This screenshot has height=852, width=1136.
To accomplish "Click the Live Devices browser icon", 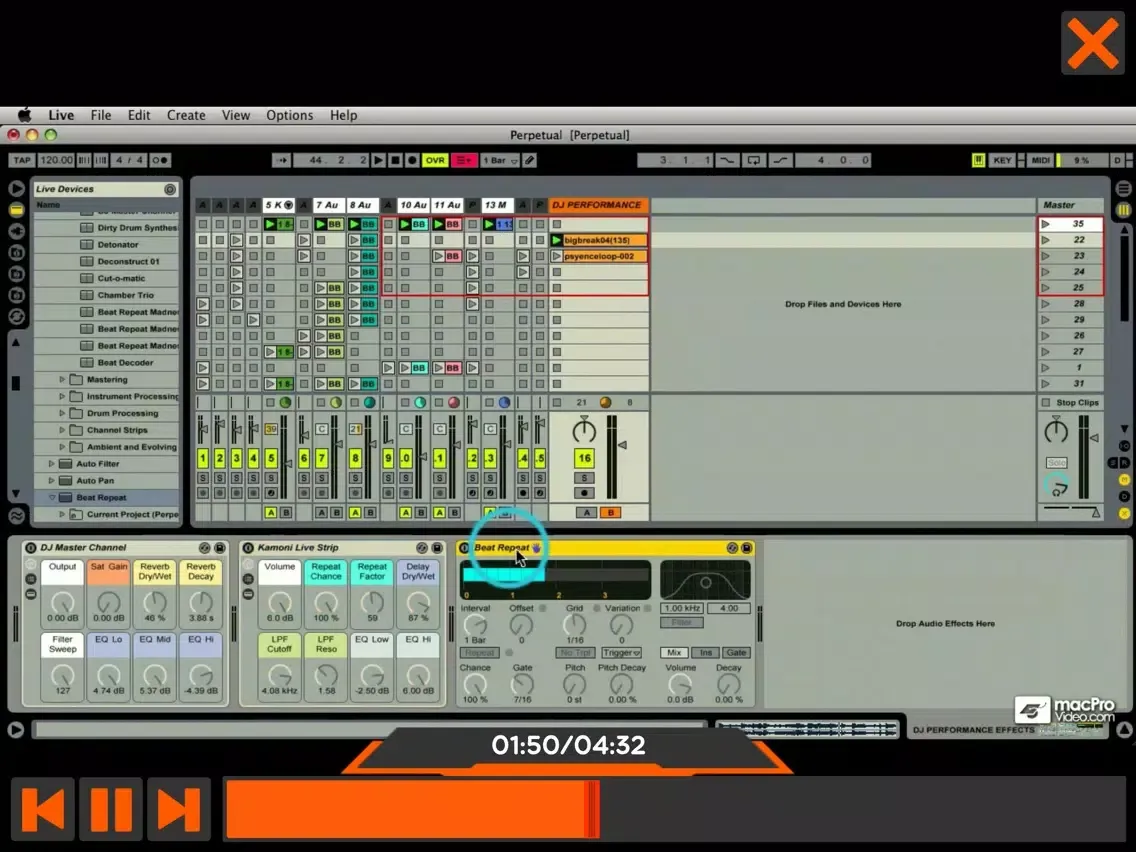I will [16, 209].
